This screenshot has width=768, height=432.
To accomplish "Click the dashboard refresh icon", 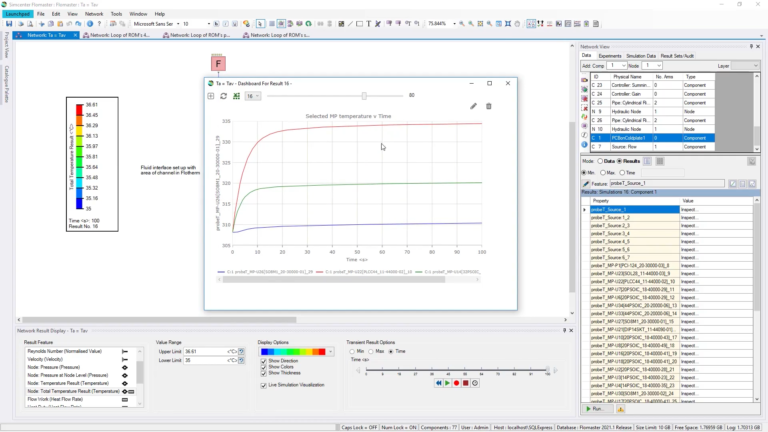I will pos(223,96).
